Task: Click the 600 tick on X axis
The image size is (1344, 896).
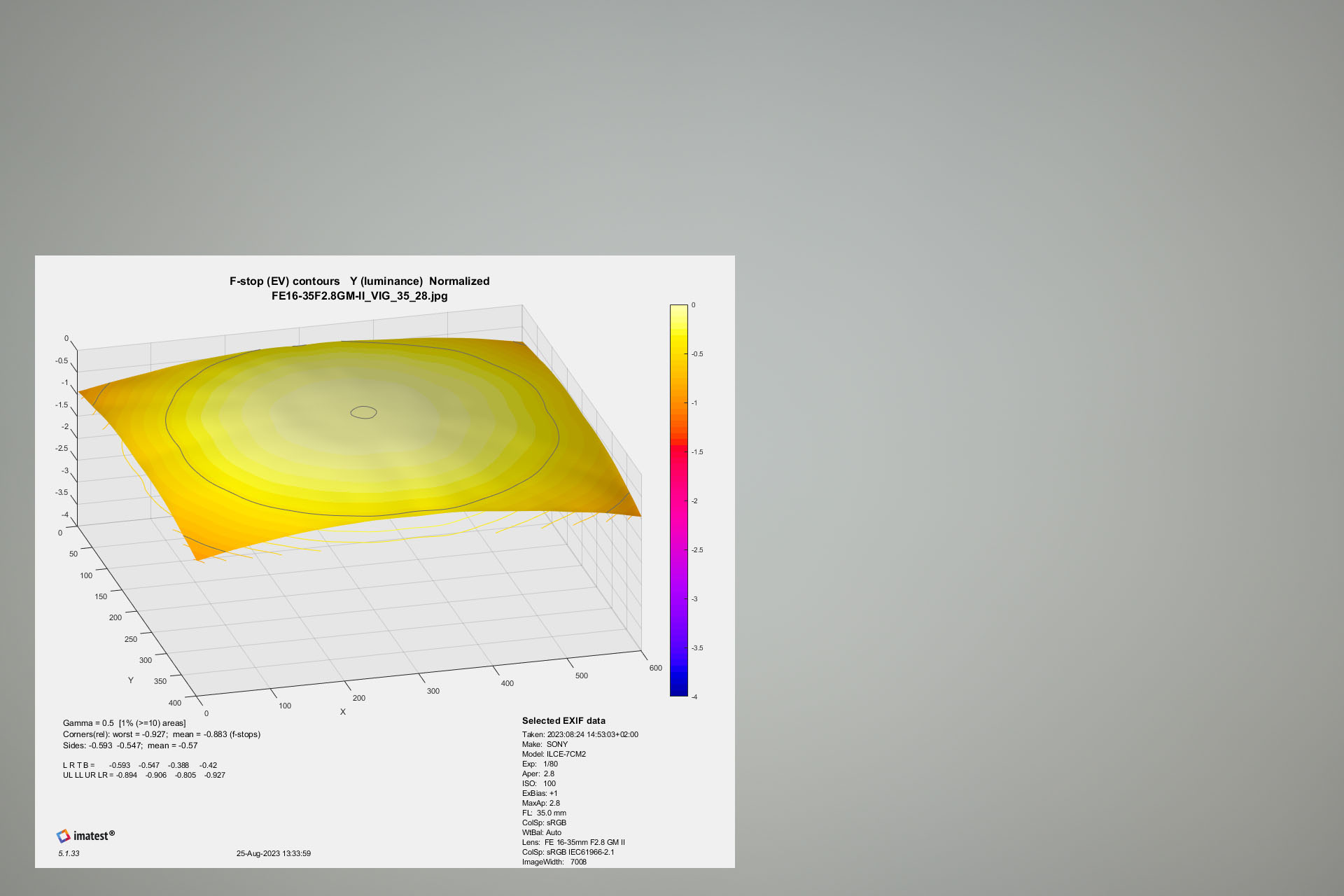Action: point(655,668)
